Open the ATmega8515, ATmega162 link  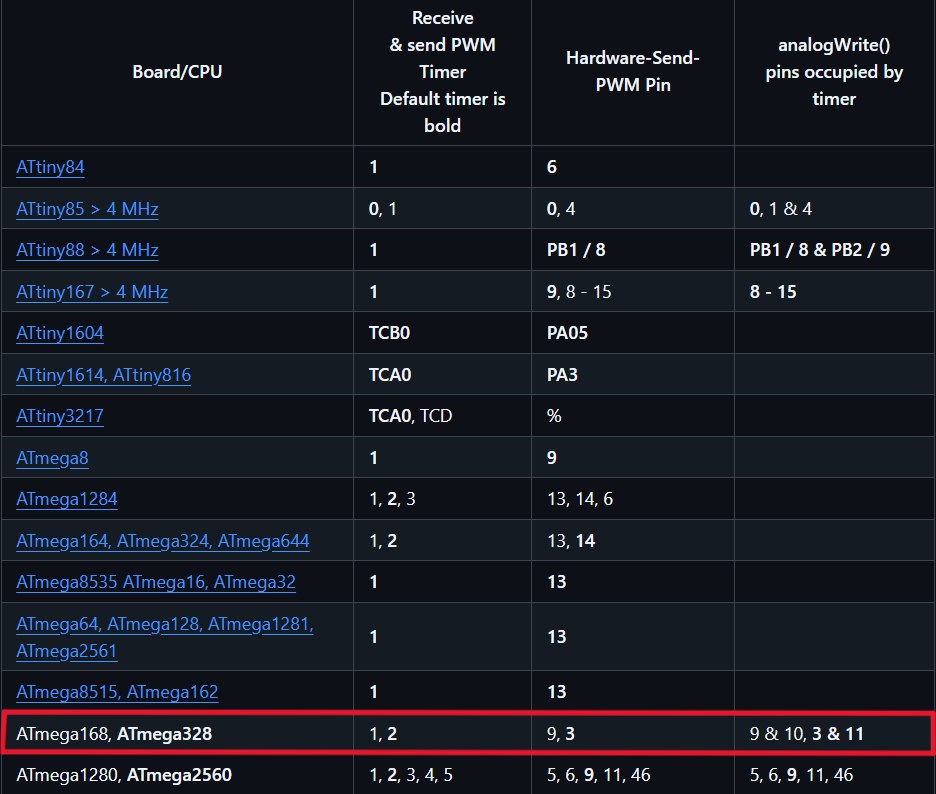coord(117,692)
